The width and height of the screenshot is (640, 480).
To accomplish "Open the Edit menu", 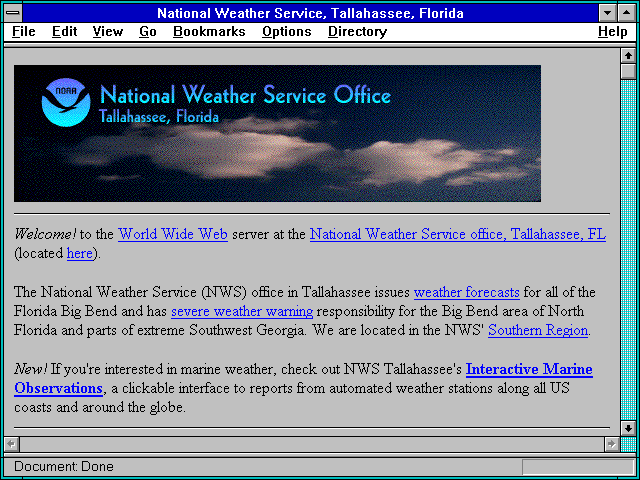I will tap(64, 31).
